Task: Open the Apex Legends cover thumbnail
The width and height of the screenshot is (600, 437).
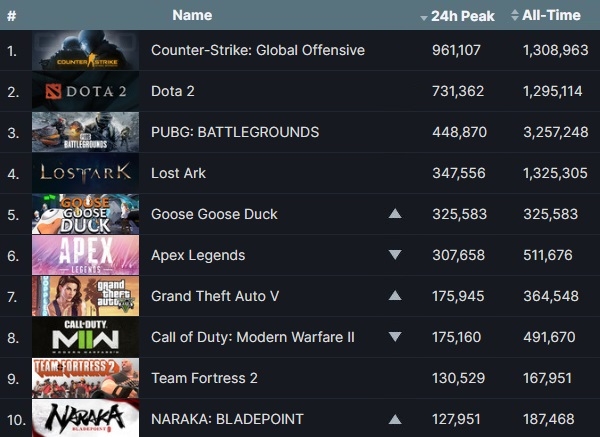Action: (85, 255)
